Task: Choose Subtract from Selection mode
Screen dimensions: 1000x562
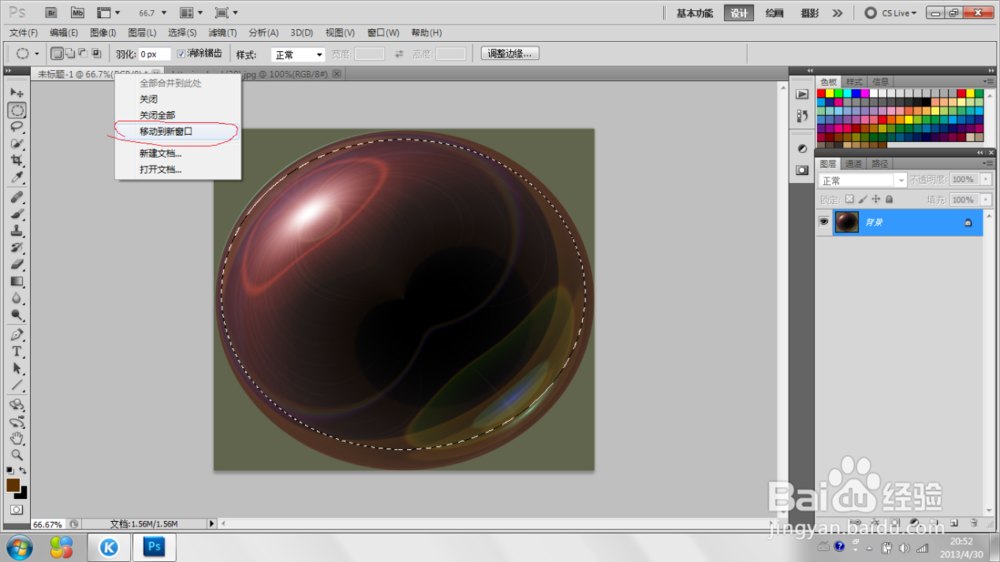Action: pyautogui.click(x=83, y=54)
